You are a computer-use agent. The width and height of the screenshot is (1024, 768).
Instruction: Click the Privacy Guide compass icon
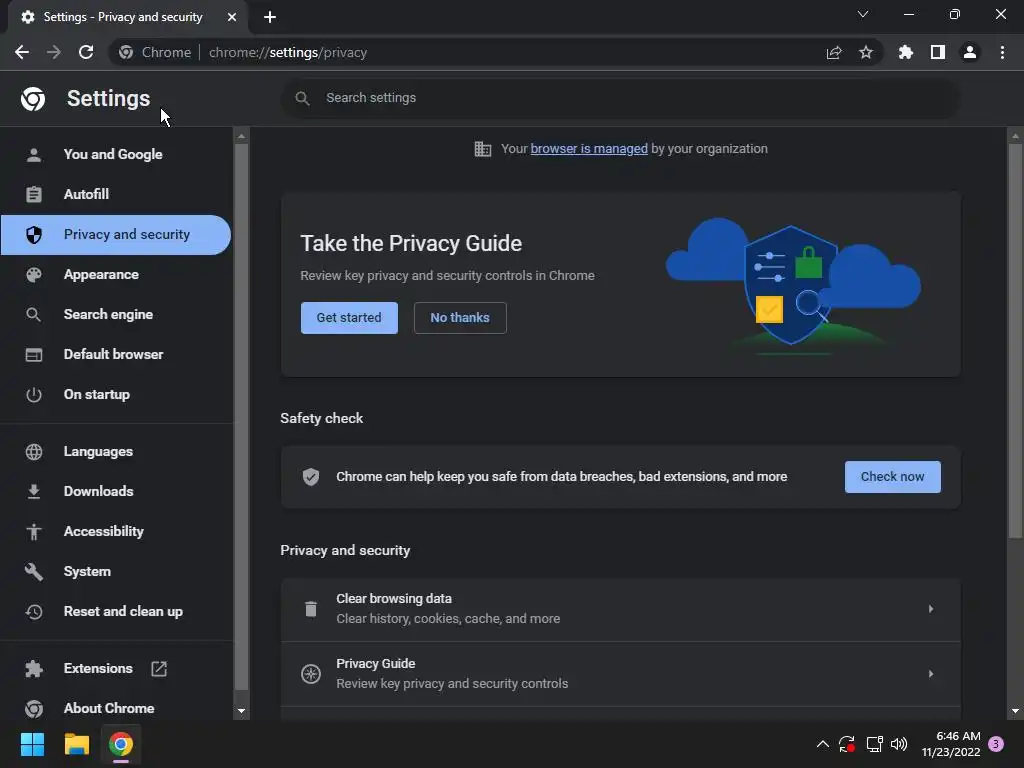click(x=311, y=674)
